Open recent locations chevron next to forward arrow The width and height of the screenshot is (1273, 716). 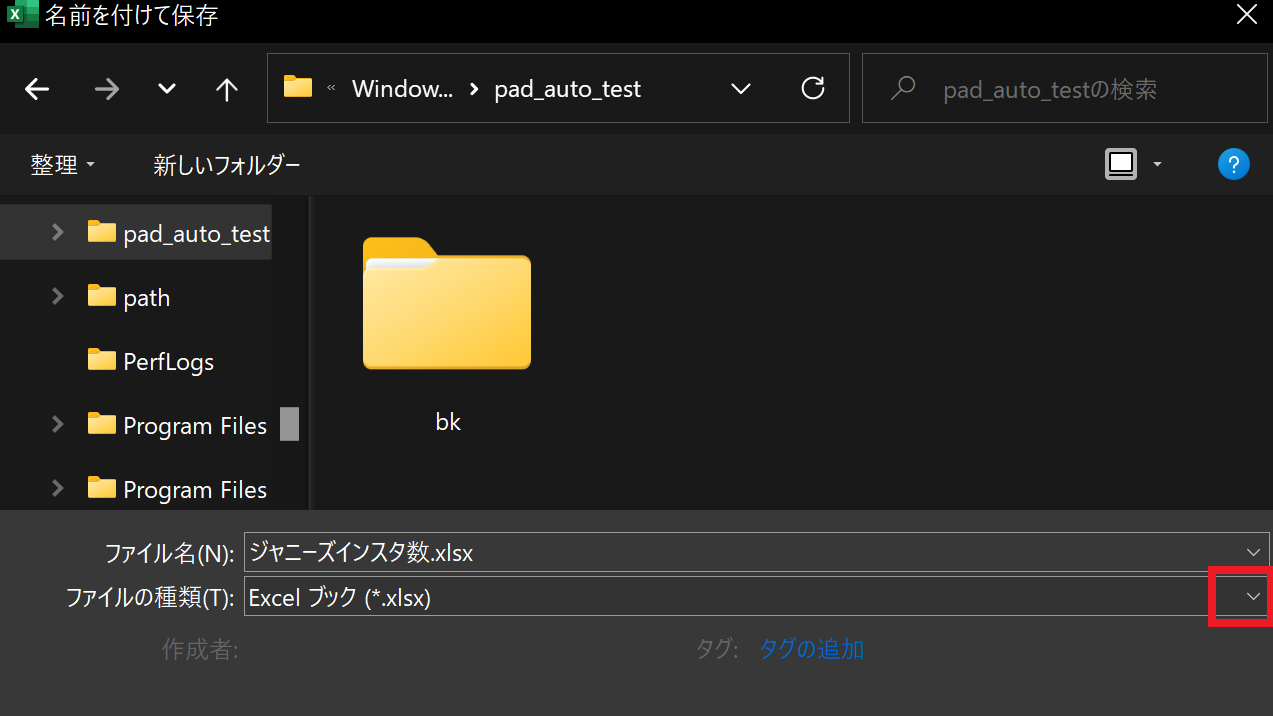coord(166,89)
